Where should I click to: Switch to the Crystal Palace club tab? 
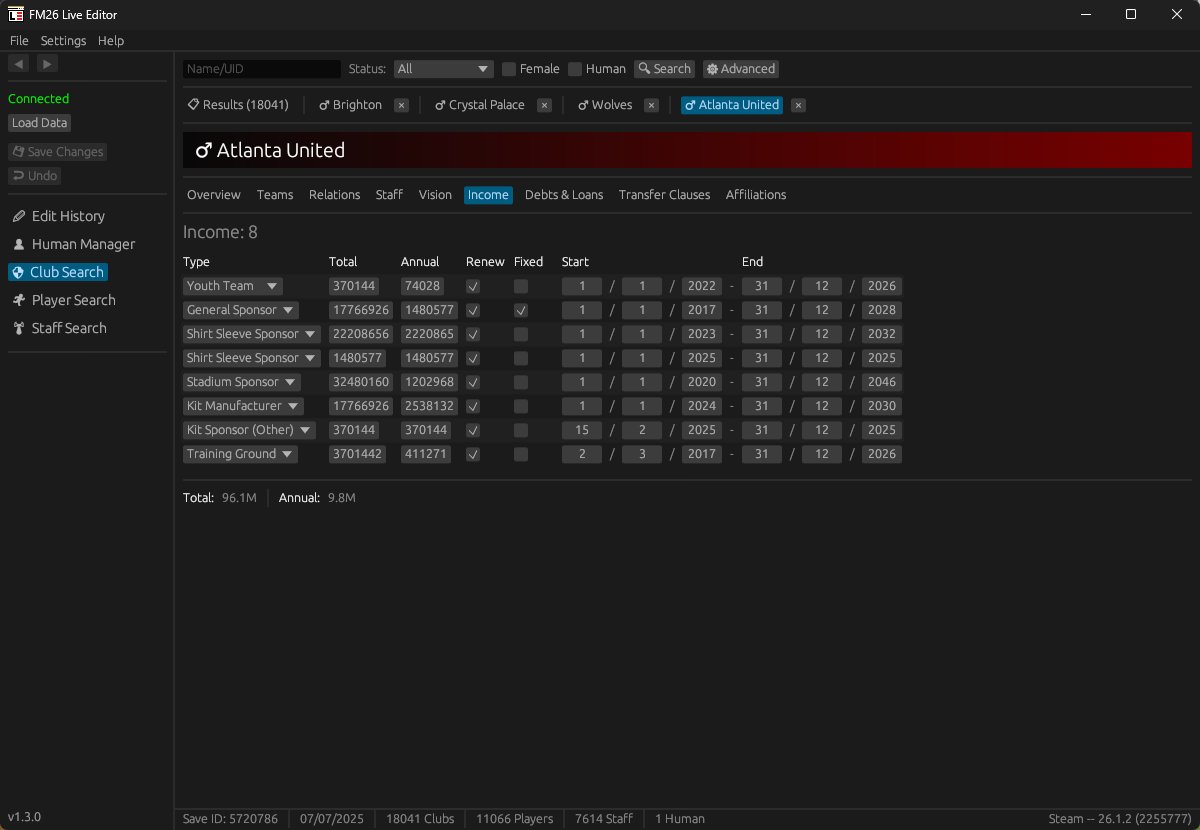coord(479,105)
